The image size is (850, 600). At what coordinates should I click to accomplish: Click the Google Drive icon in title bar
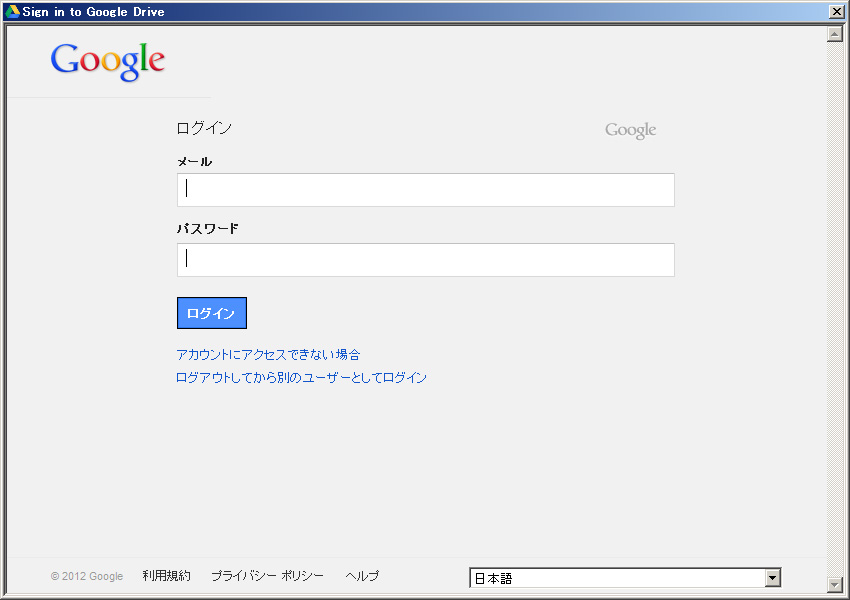(13, 12)
